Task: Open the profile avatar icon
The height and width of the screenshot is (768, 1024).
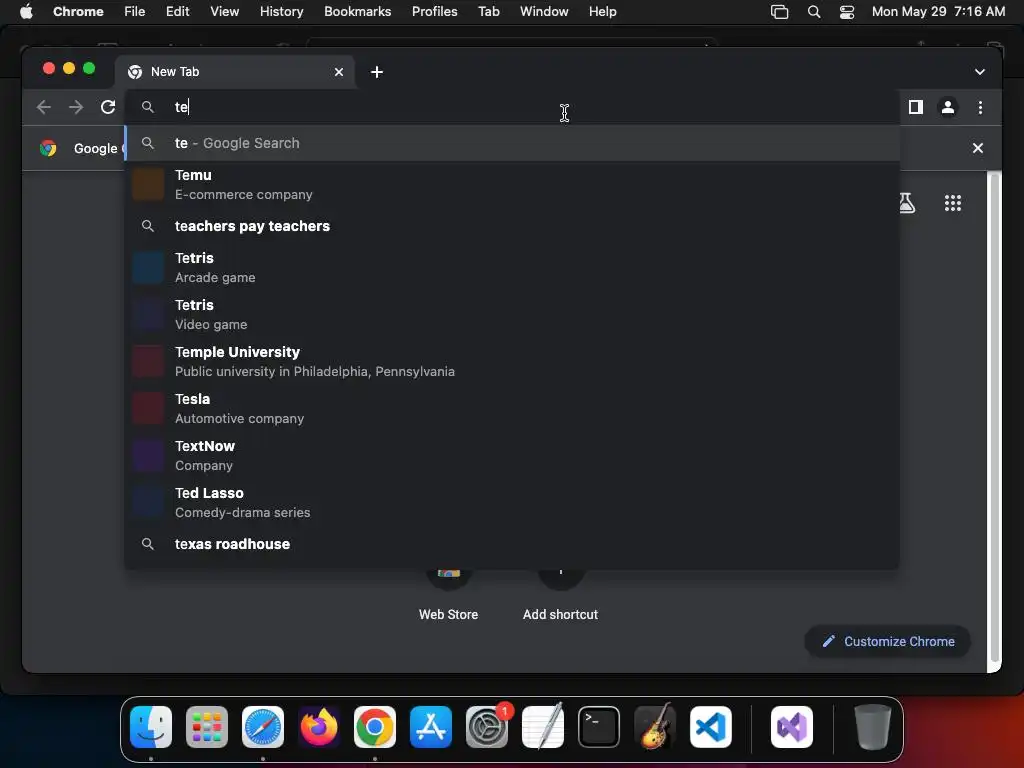Action: pyautogui.click(x=948, y=107)
